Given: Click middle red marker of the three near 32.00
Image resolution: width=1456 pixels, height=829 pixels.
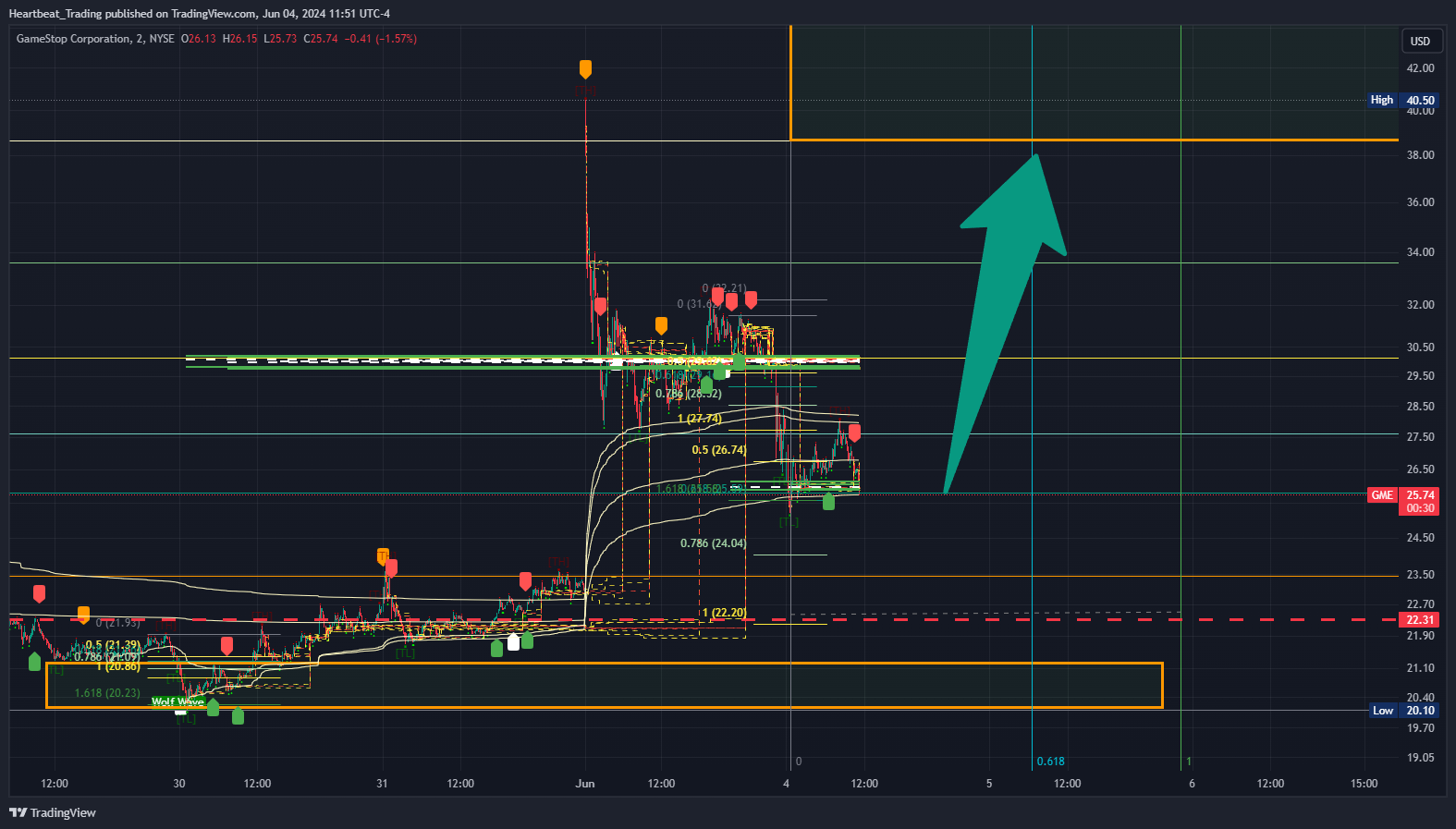Looking at the screenshot, I should point(731,301).
